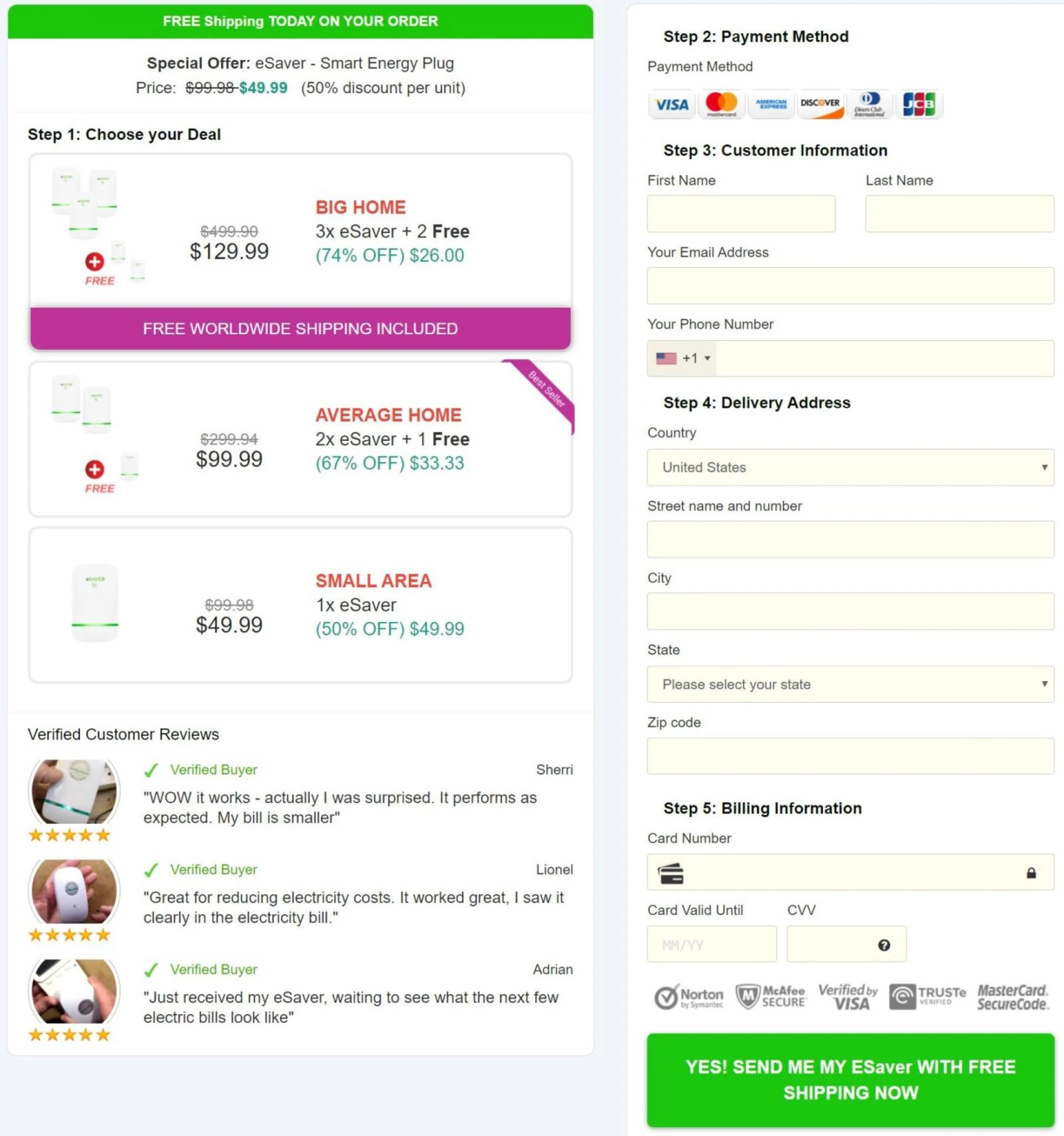The width and height of the screenshot is (1064, 1136).
Task: Click the CVV help question mark icon
Action: click(883, 945)
